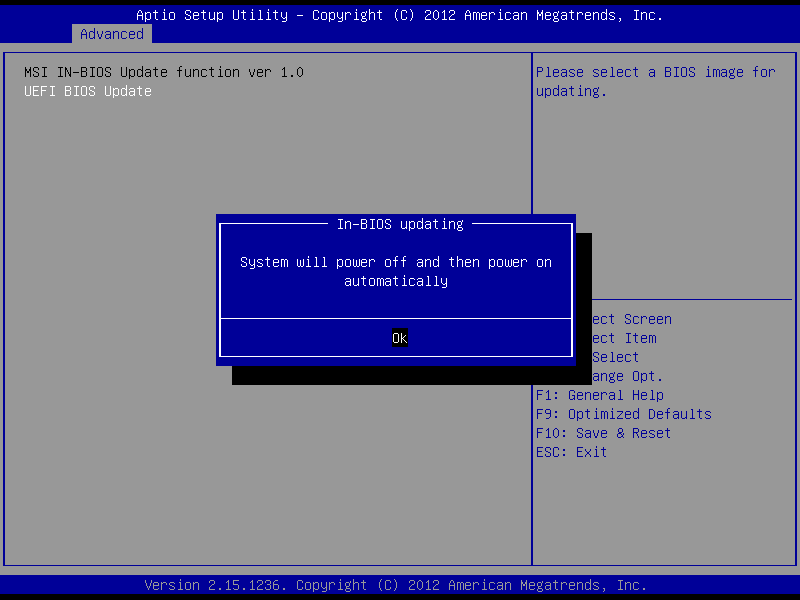Click the In-BIOS updating dialog title
The image size is (800, 600).
tap(400, 224)
